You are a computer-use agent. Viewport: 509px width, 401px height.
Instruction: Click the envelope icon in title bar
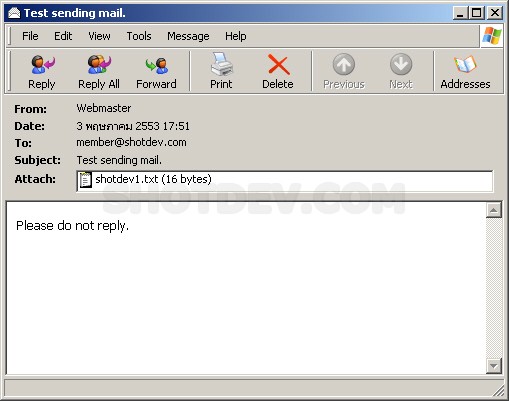[x=14, y=13]
